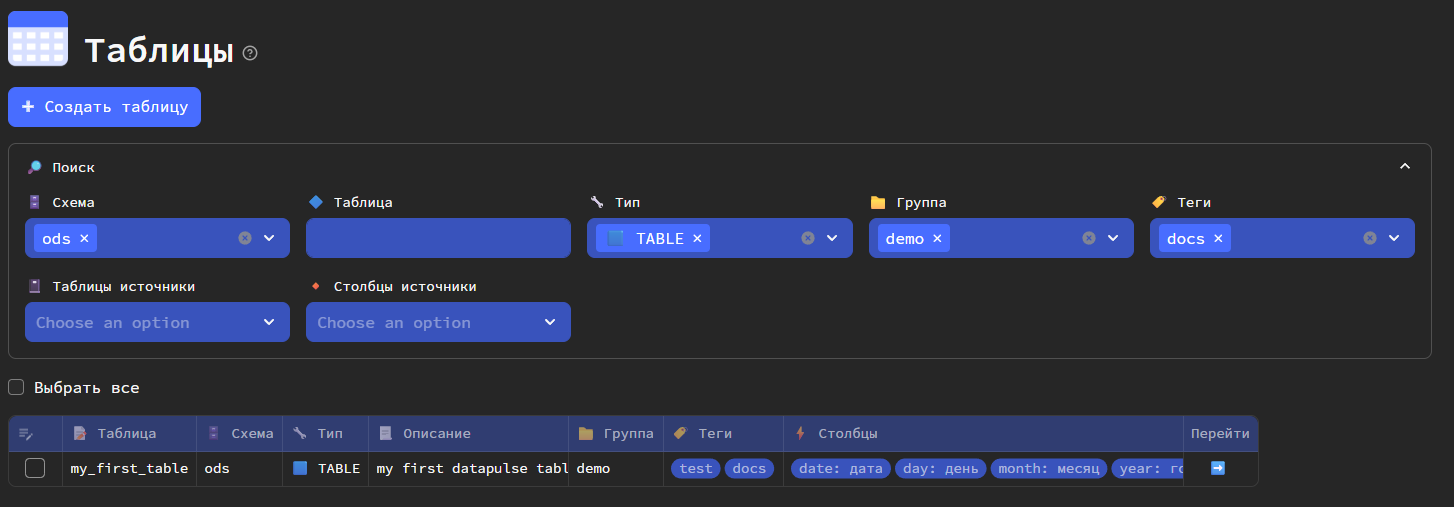Viewport: 1454px width, 507px height.
Task: Click the demo chip in the Группа filter
Action: pyautogui.click(x=914, y=238)
